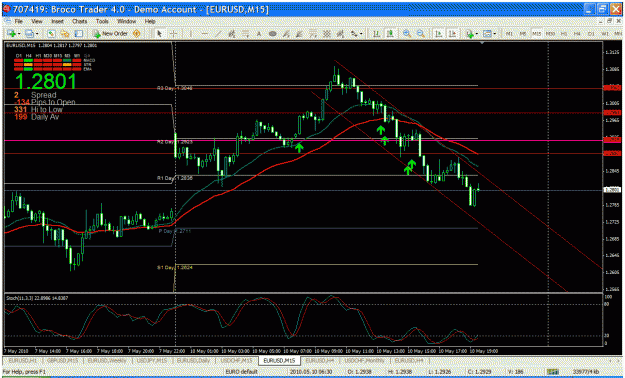Switch to D1 timeframe
This screenshot has height=378, width=625.
point(591,34)
